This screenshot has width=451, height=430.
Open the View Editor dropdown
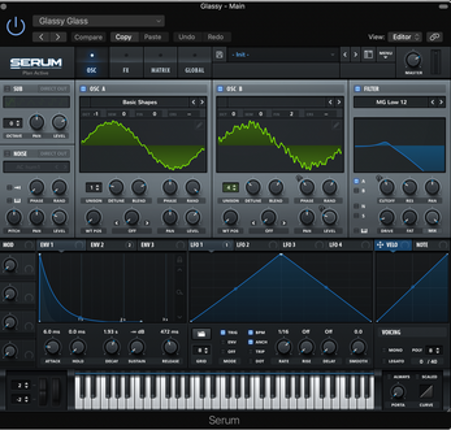click(x=405, y=37)
